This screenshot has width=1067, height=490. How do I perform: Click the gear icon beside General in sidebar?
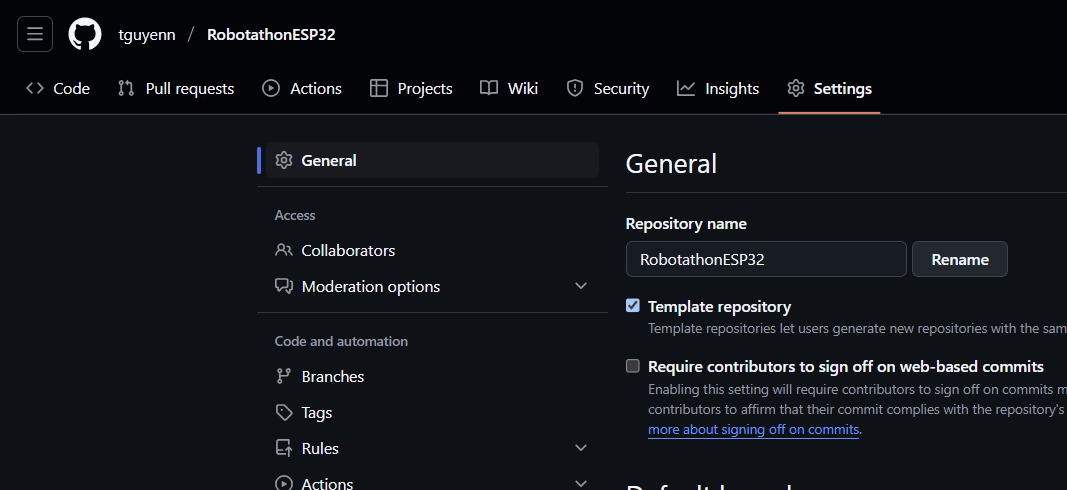point(284,160)
